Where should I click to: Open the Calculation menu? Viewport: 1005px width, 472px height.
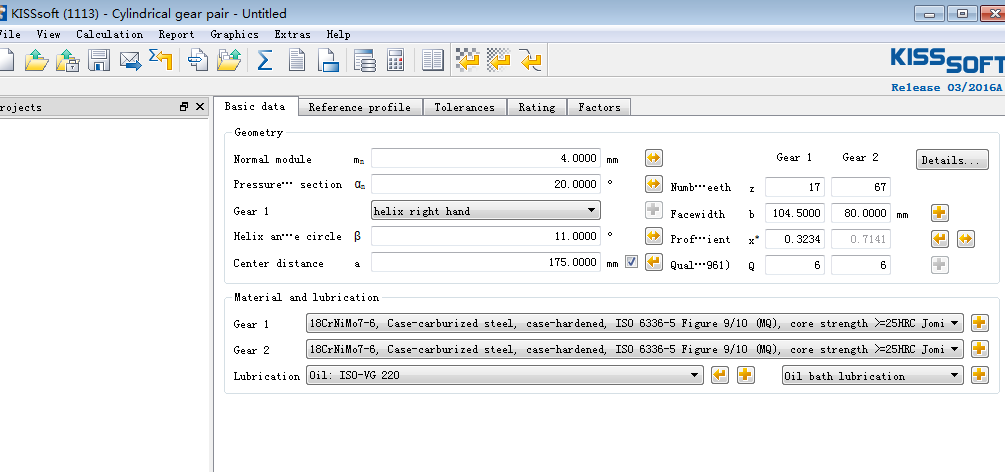pos(110,35)
